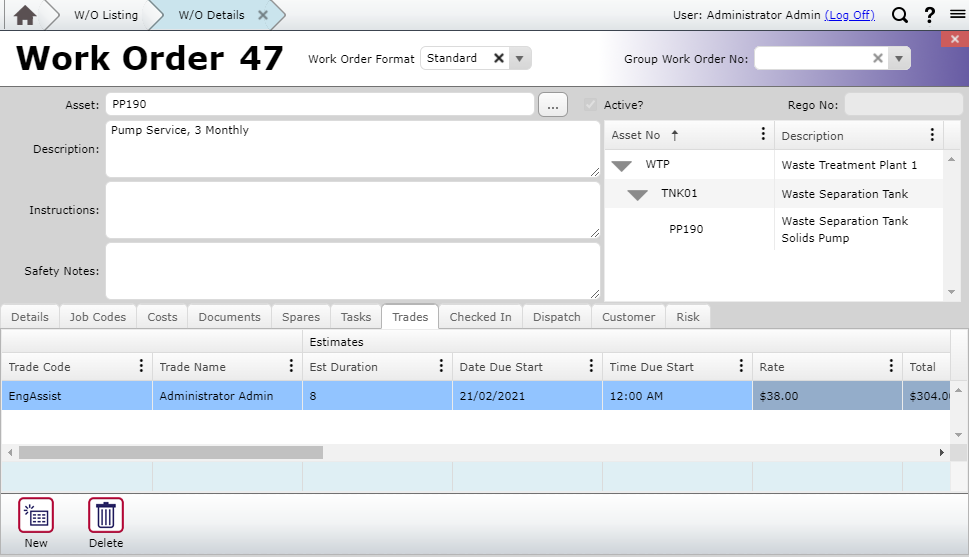Image resolution: width=969 pixels, height=557 pixels.
Task: Click the Instructions text field
Action: coord(351,210)
